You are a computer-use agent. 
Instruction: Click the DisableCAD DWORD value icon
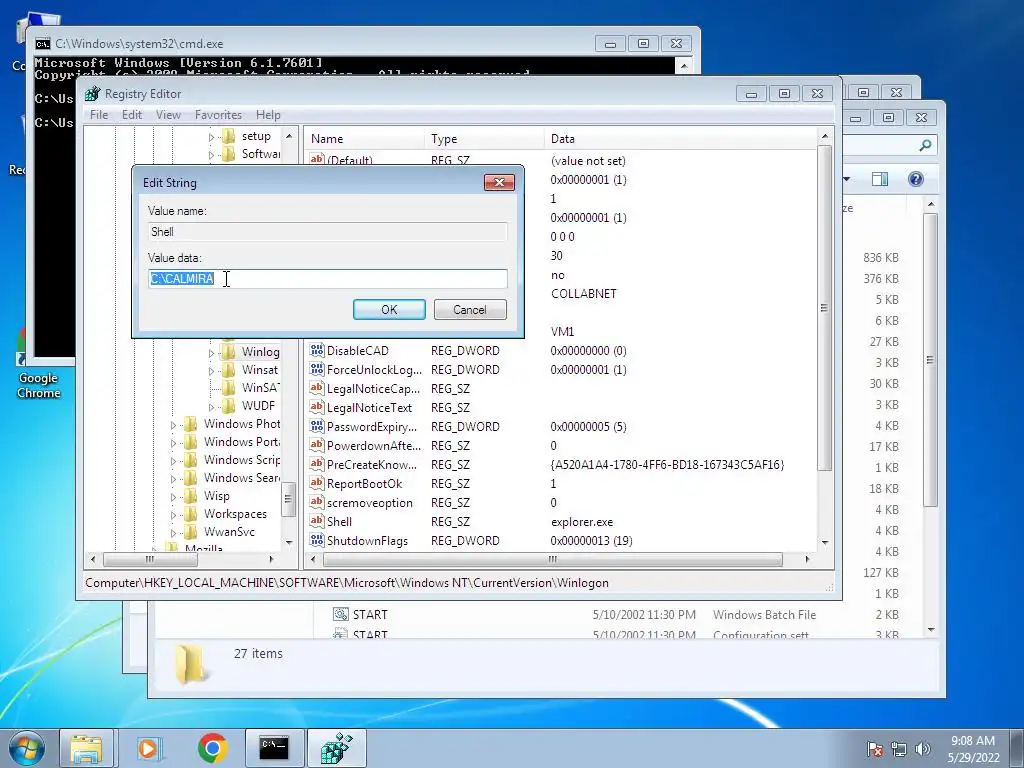click(317, 350)
